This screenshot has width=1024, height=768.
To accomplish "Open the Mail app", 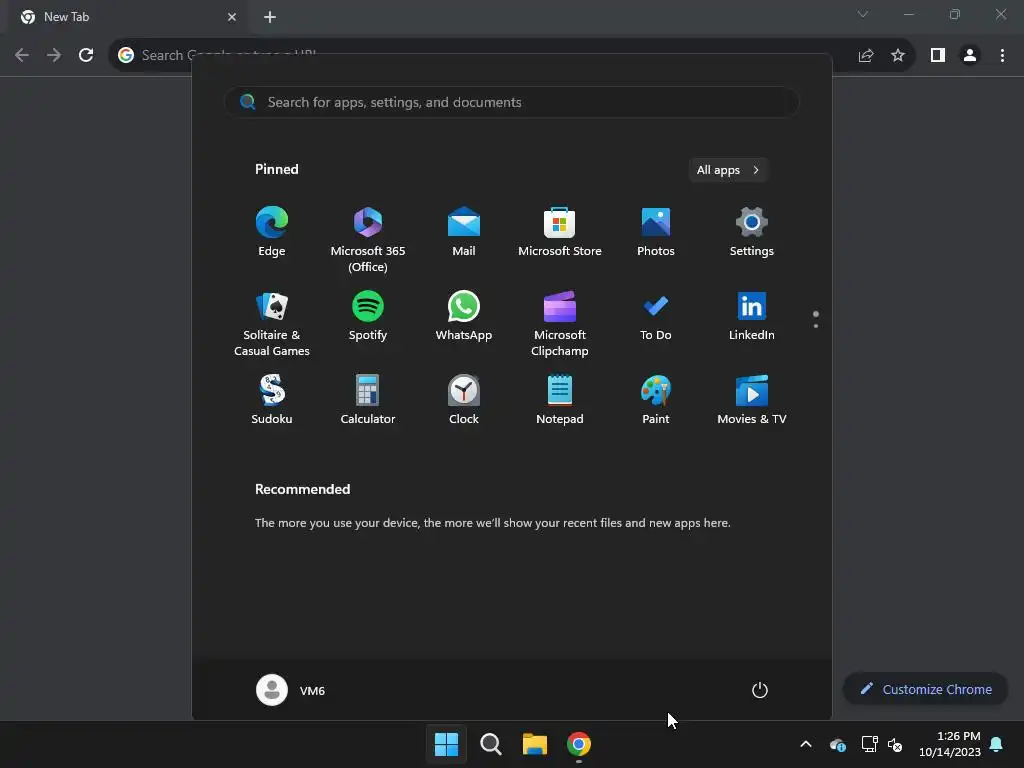I will pyautogui.click(x=464, y=232).
